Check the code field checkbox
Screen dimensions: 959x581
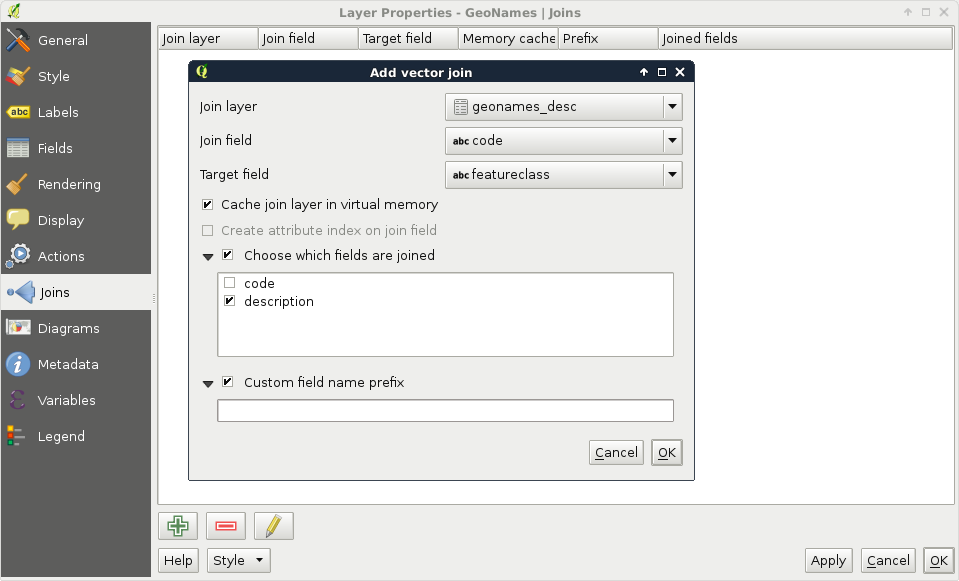(229, 283)
